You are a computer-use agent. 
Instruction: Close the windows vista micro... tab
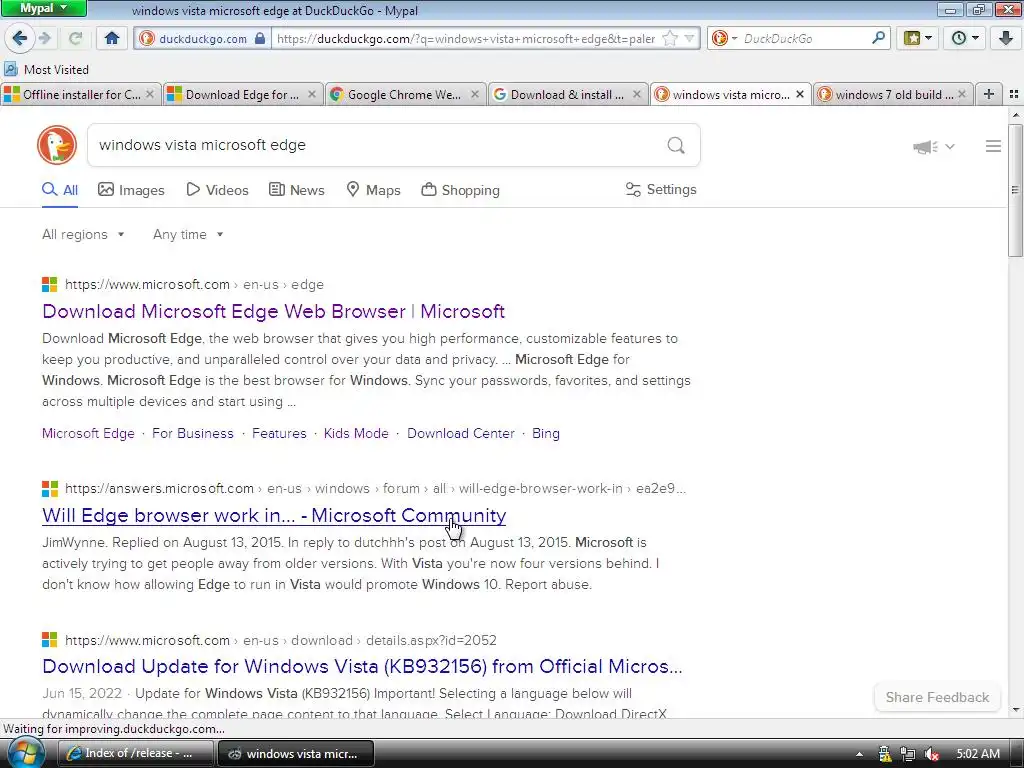click(x=799, y=95)
